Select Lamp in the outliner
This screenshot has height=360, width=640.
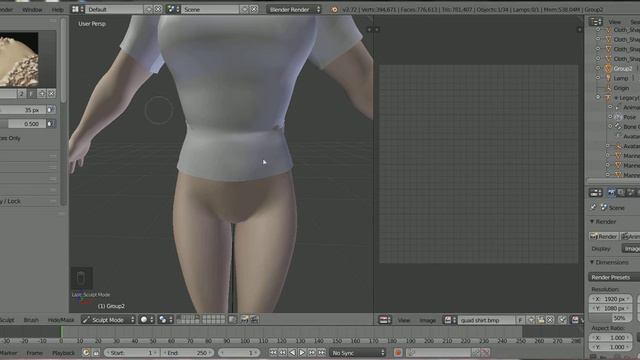pyautogui.click(x=621, y=78)
